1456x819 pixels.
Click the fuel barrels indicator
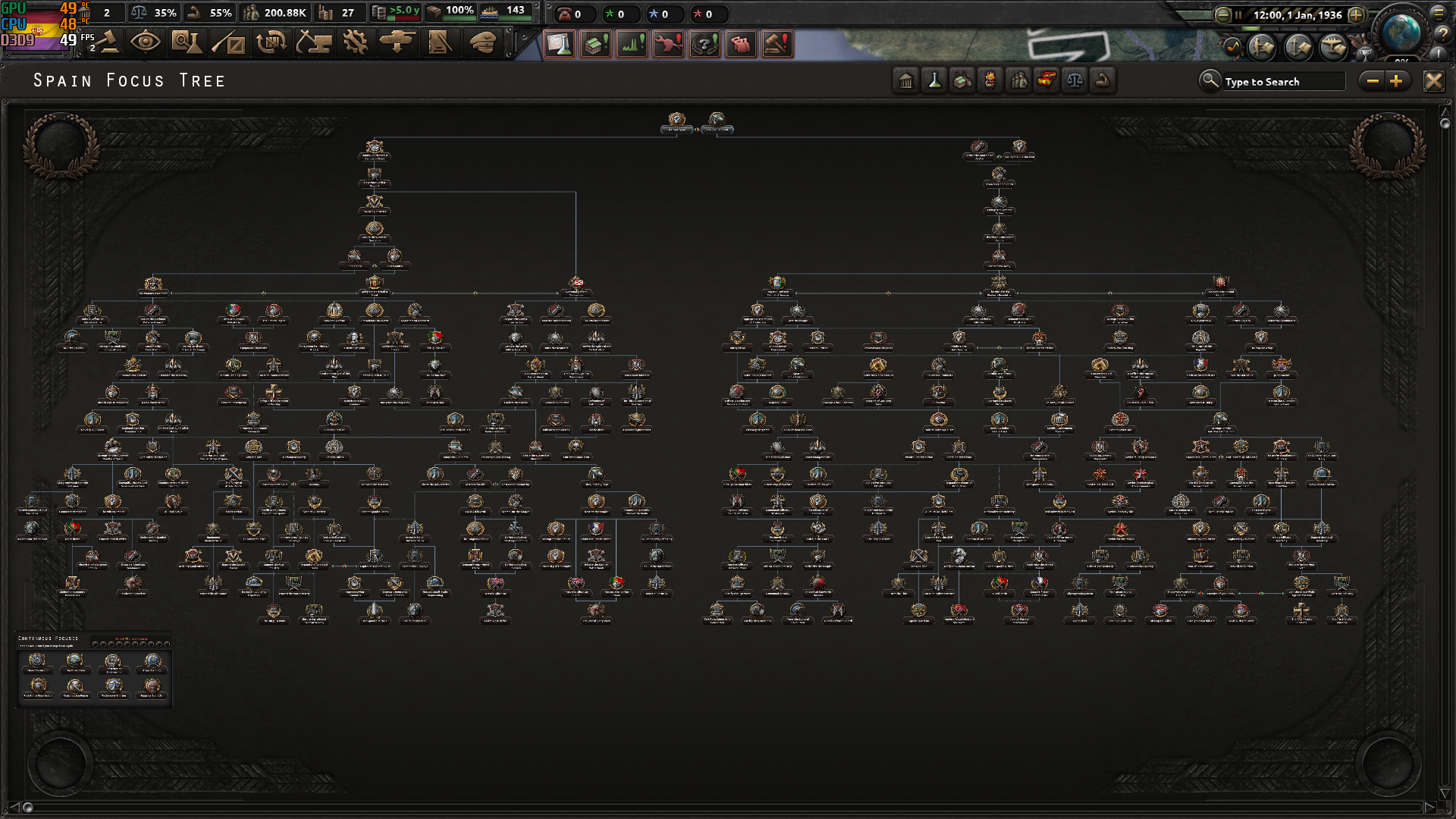[396, 12]
